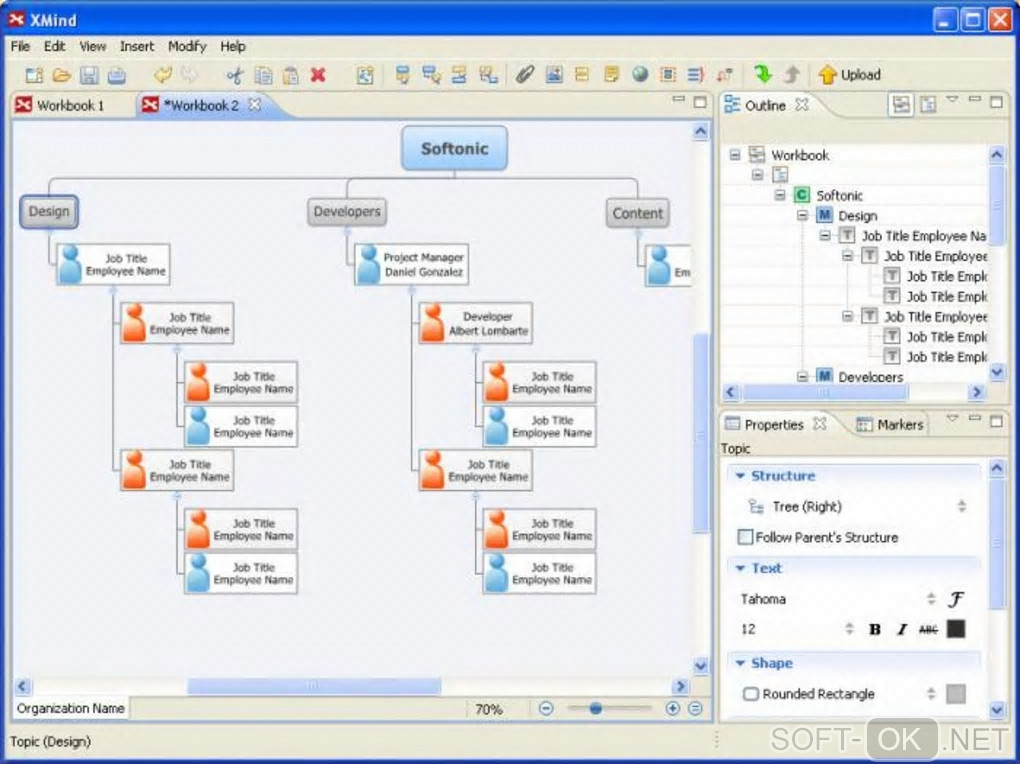Undo the last action

(162, 75)
